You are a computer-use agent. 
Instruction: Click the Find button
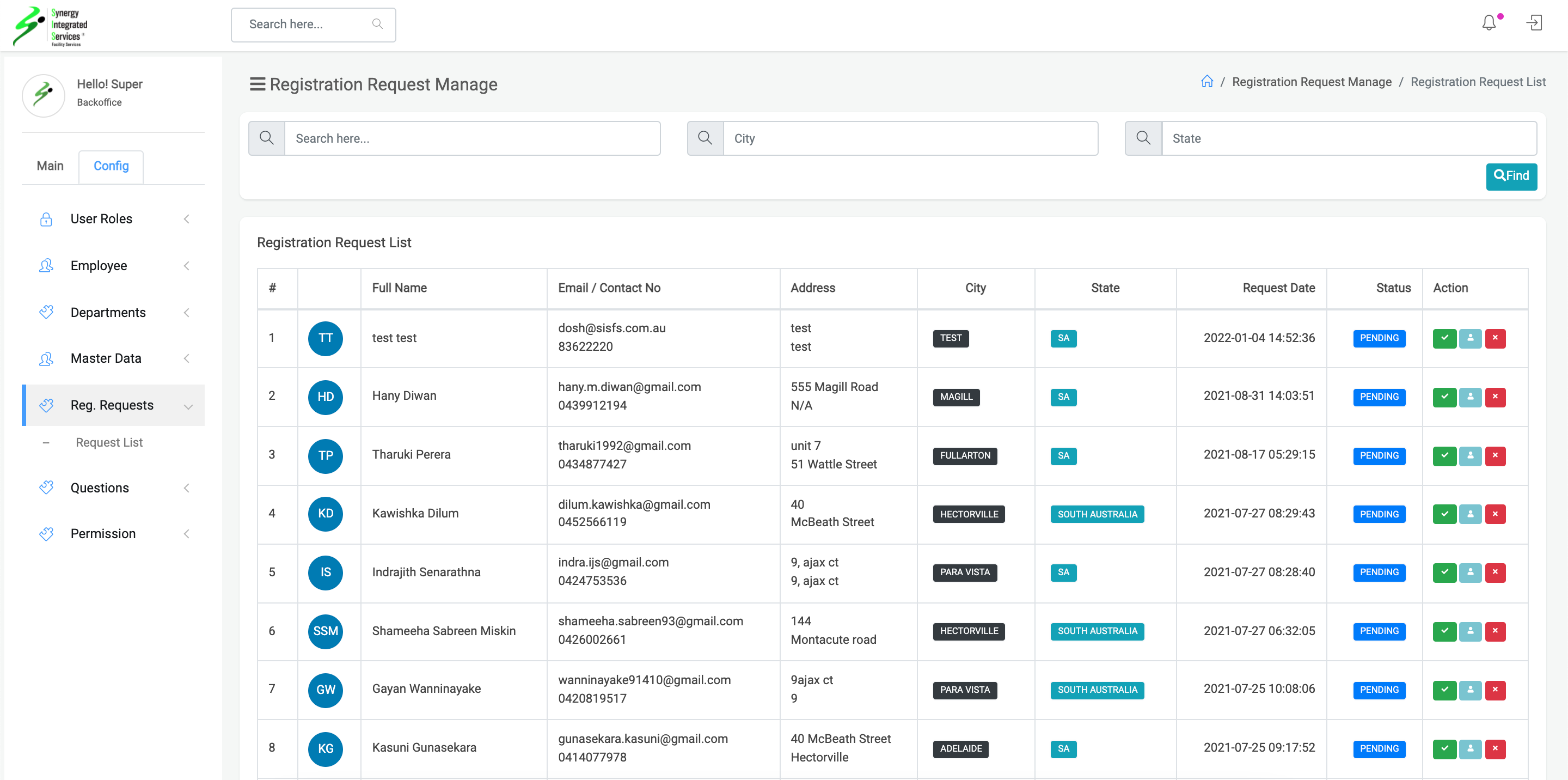1511,176
